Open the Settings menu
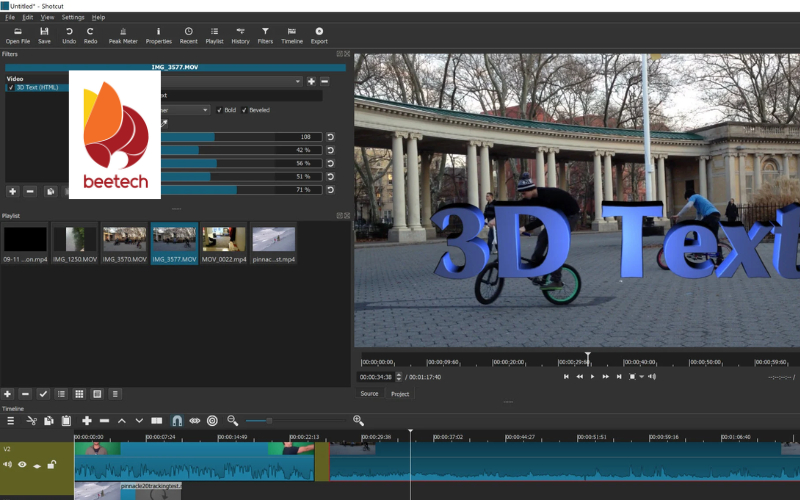800x500 pixels. pyautogui.click(x=73, y=17)
